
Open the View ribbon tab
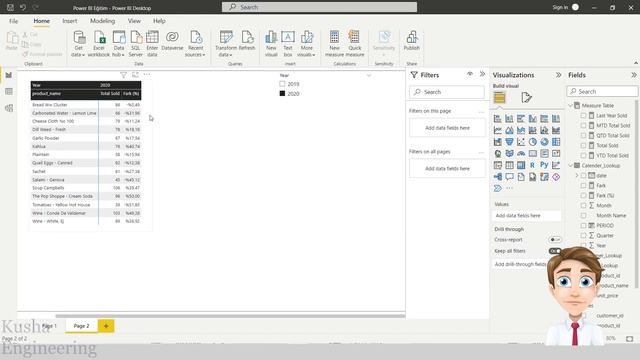(x=134, y=21)
